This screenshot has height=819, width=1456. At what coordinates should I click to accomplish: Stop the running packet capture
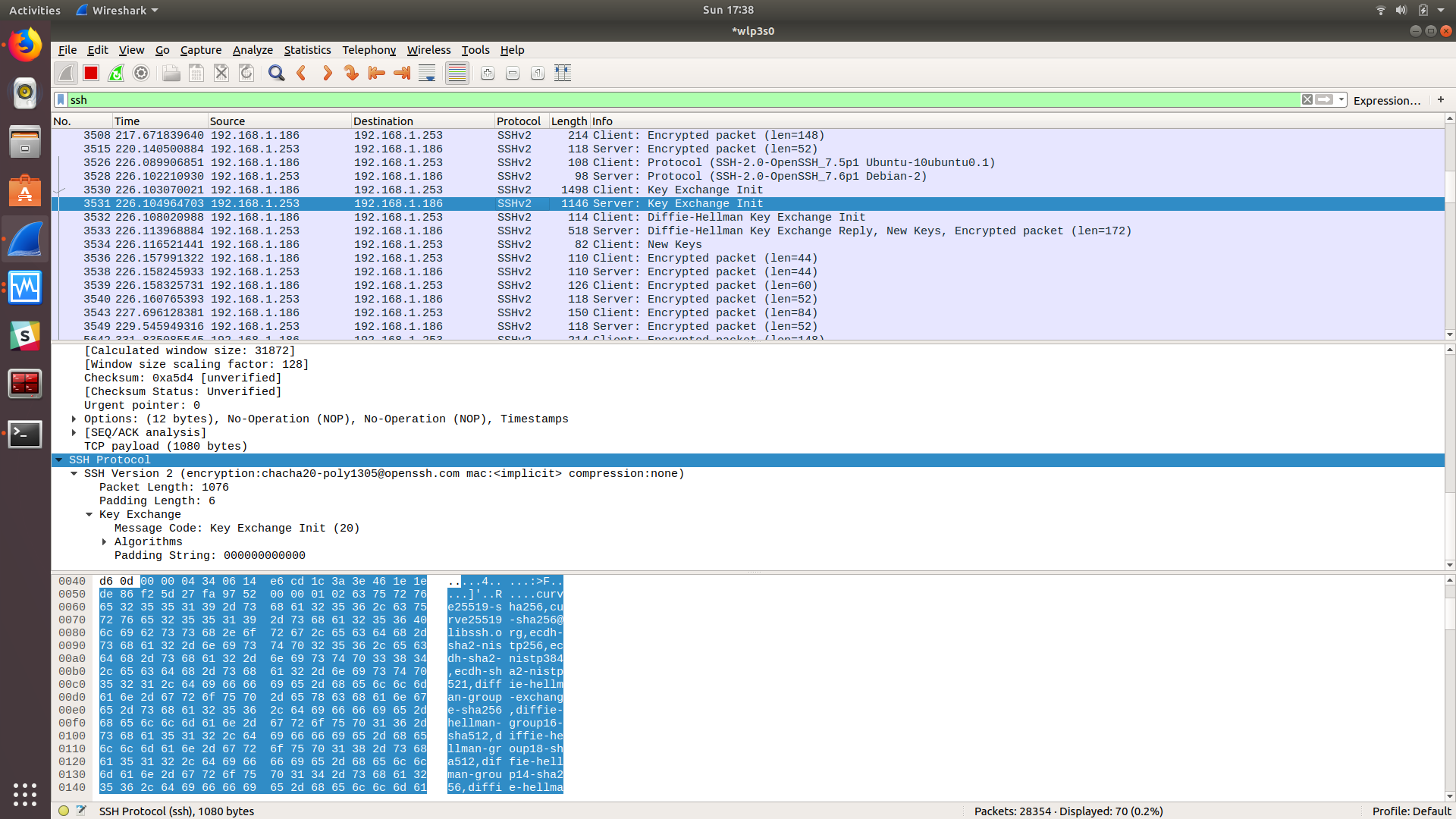point(91,73)
